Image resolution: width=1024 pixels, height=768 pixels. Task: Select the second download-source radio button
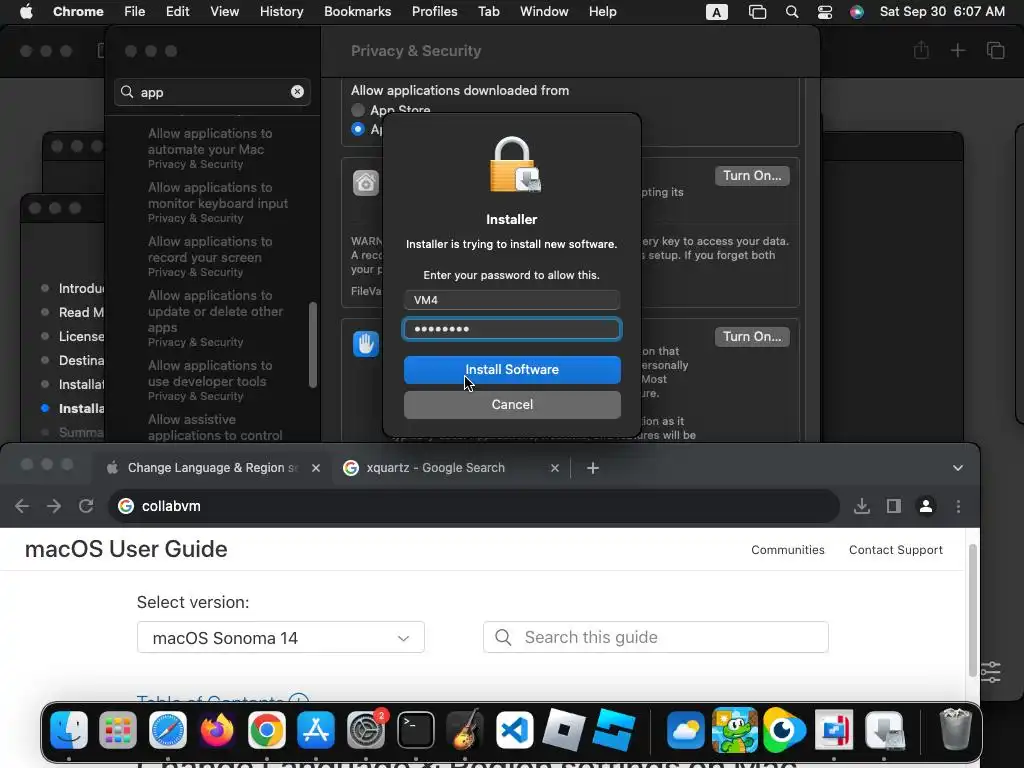[x=358, y=129]
